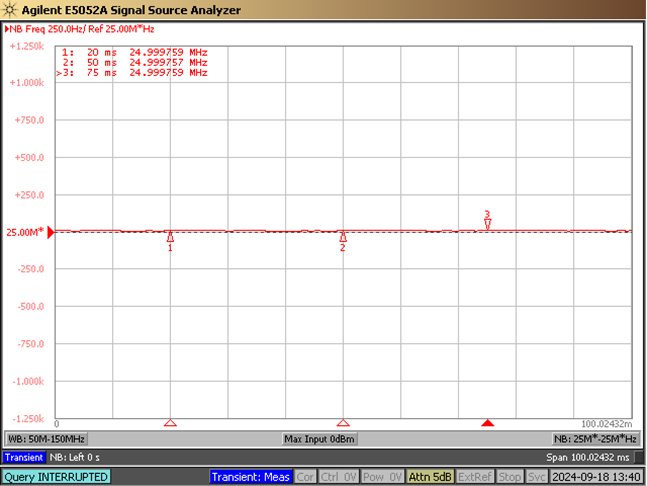The image size is (647, 486).
Task: Click marker 1 triangle on bottom axis
Action: coord(170,423)
